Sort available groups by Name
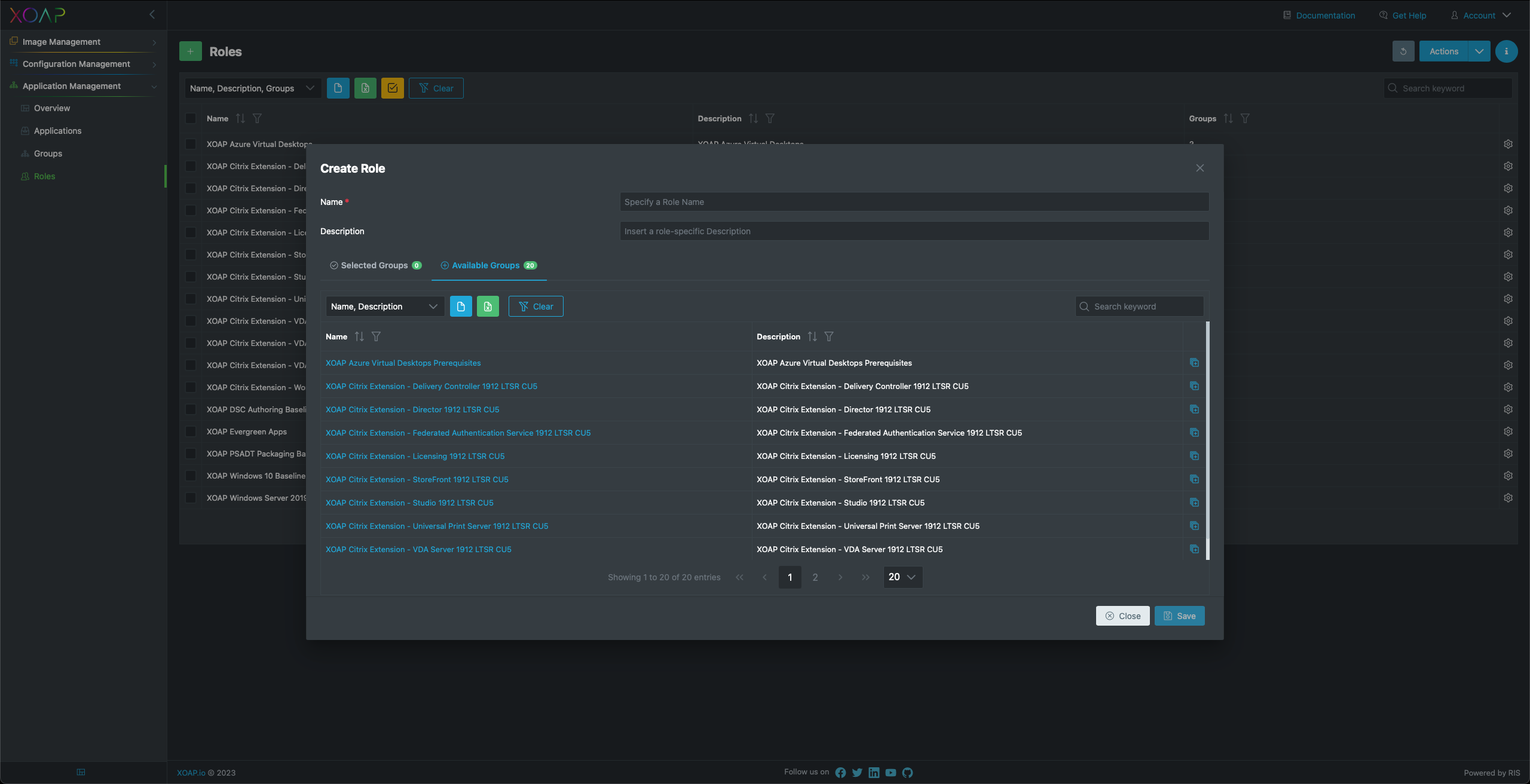 (359, 336)
